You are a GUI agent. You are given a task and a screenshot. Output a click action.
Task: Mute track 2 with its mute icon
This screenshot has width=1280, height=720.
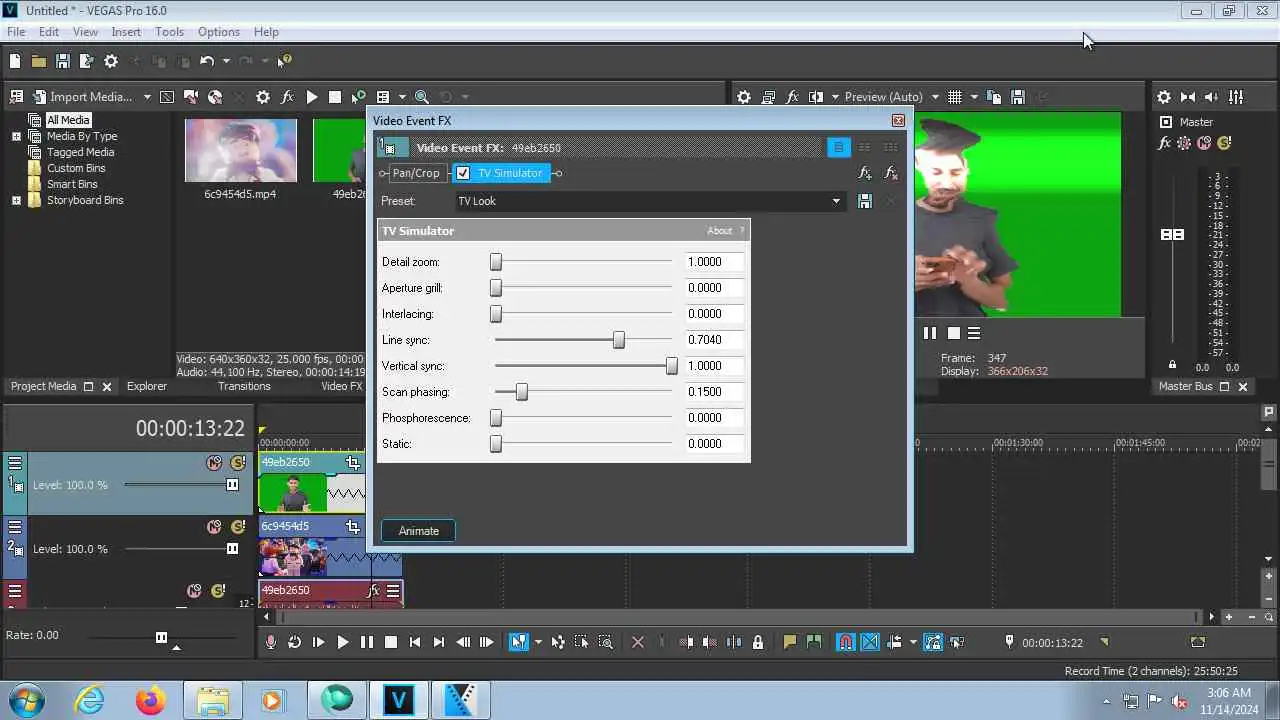coord(214,527)
